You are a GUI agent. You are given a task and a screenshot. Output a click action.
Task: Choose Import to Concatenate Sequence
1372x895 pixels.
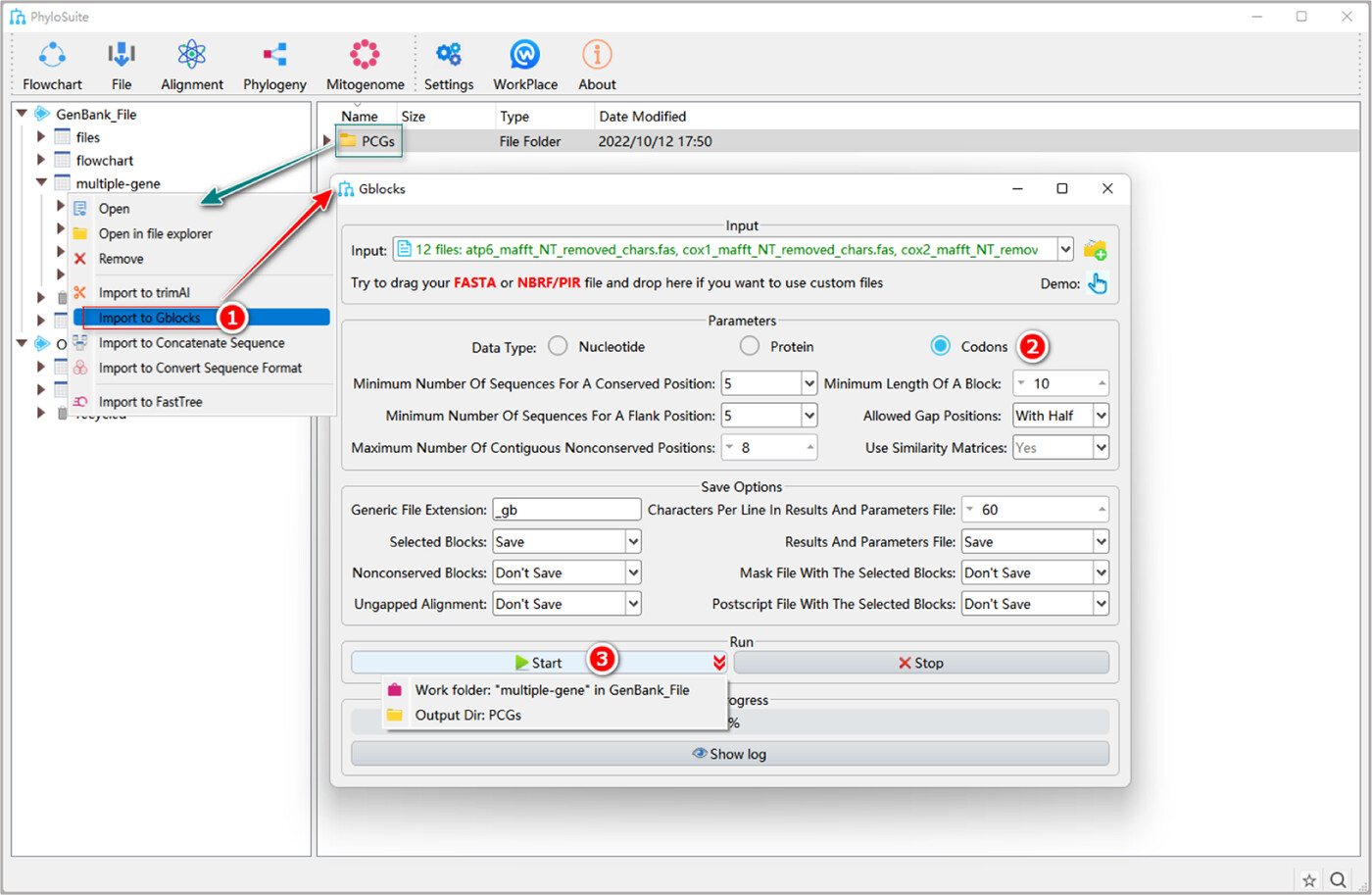click(x=191, y=343)
